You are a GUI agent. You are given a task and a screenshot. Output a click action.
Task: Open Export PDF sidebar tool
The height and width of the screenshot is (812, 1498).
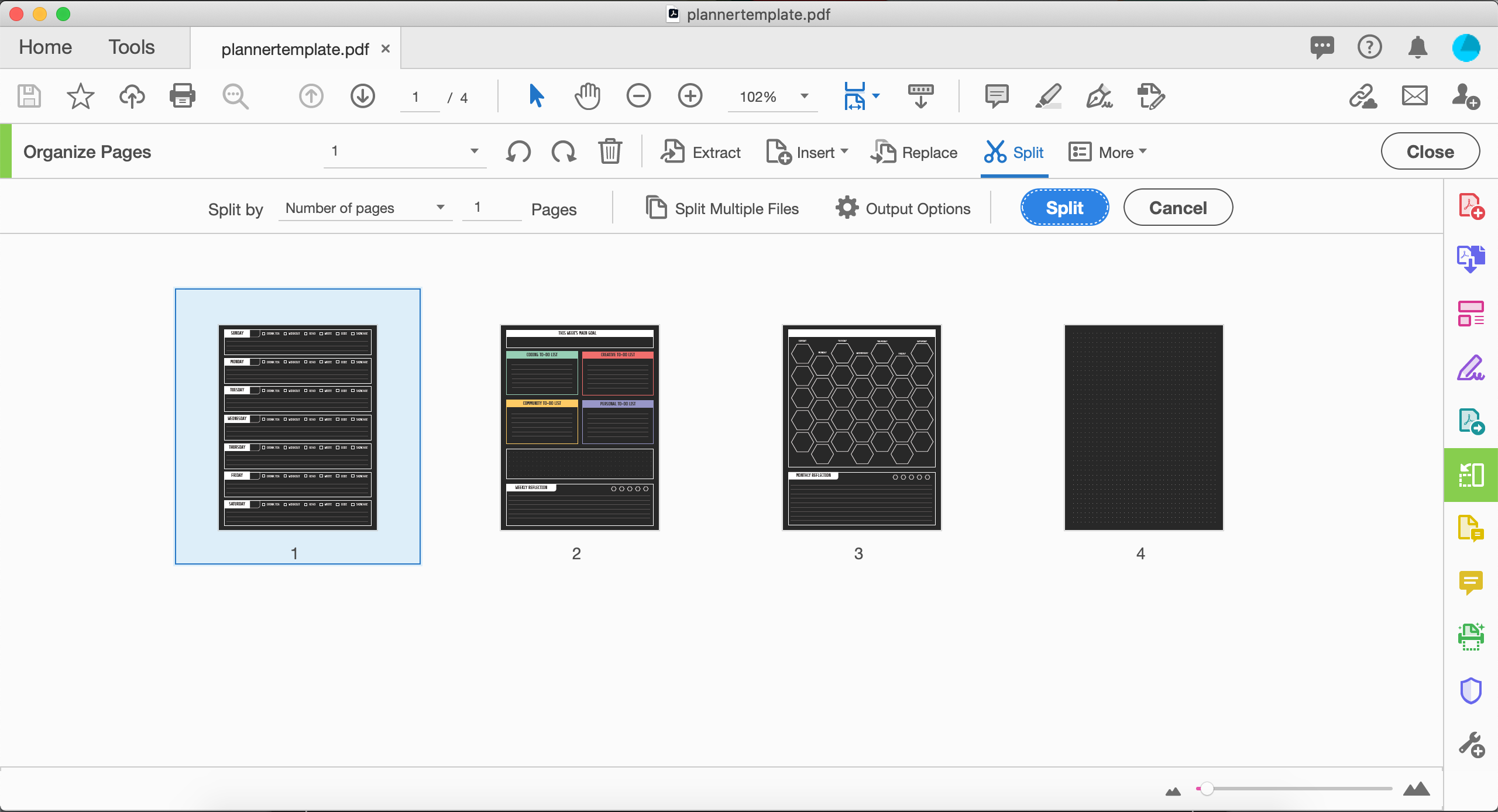point(1470,259)
